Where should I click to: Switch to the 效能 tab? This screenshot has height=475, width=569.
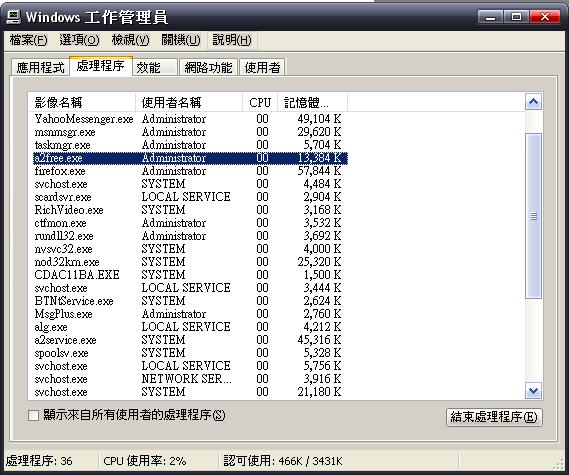click(x=155, y=67)
